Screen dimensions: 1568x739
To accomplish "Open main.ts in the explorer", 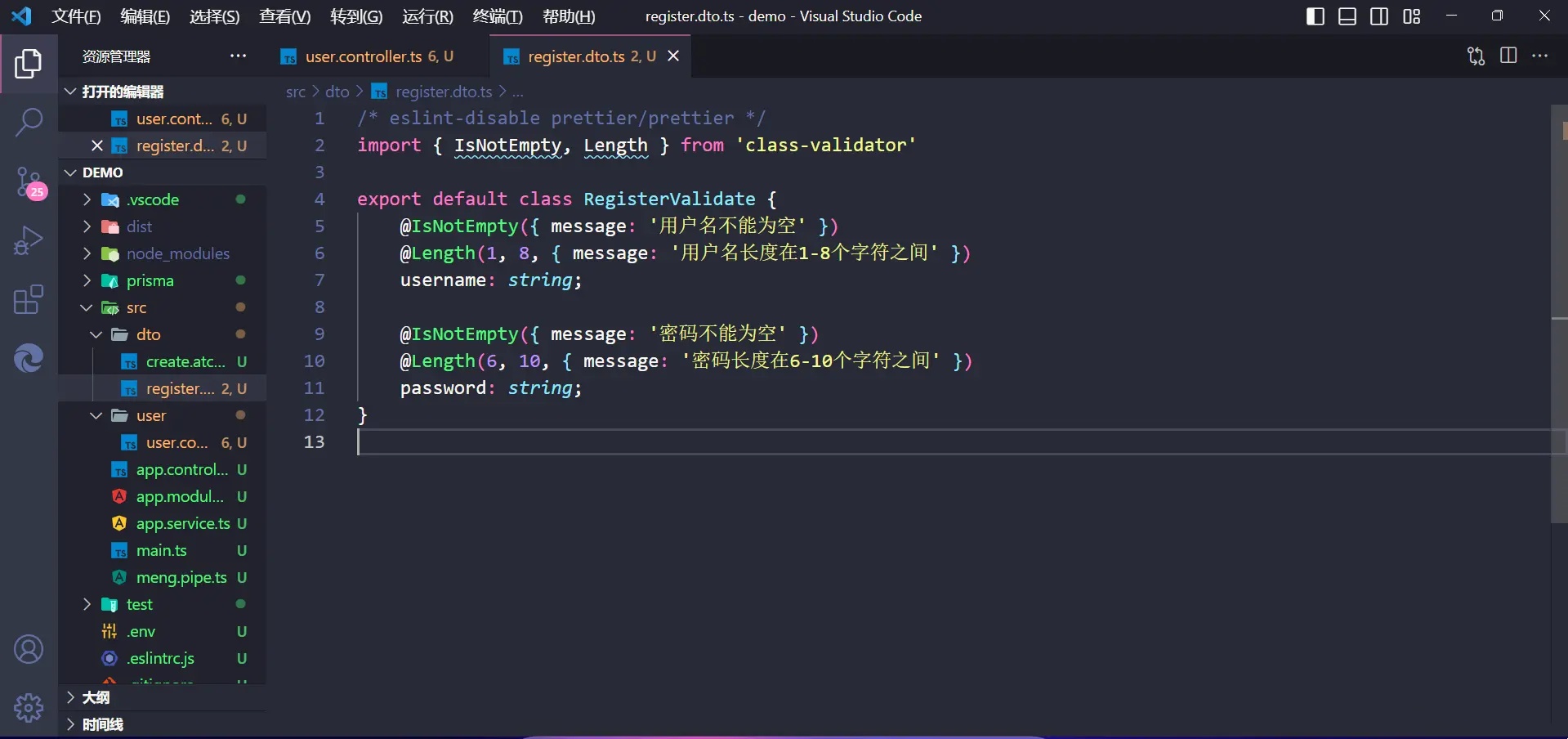I will click(161, 551).
